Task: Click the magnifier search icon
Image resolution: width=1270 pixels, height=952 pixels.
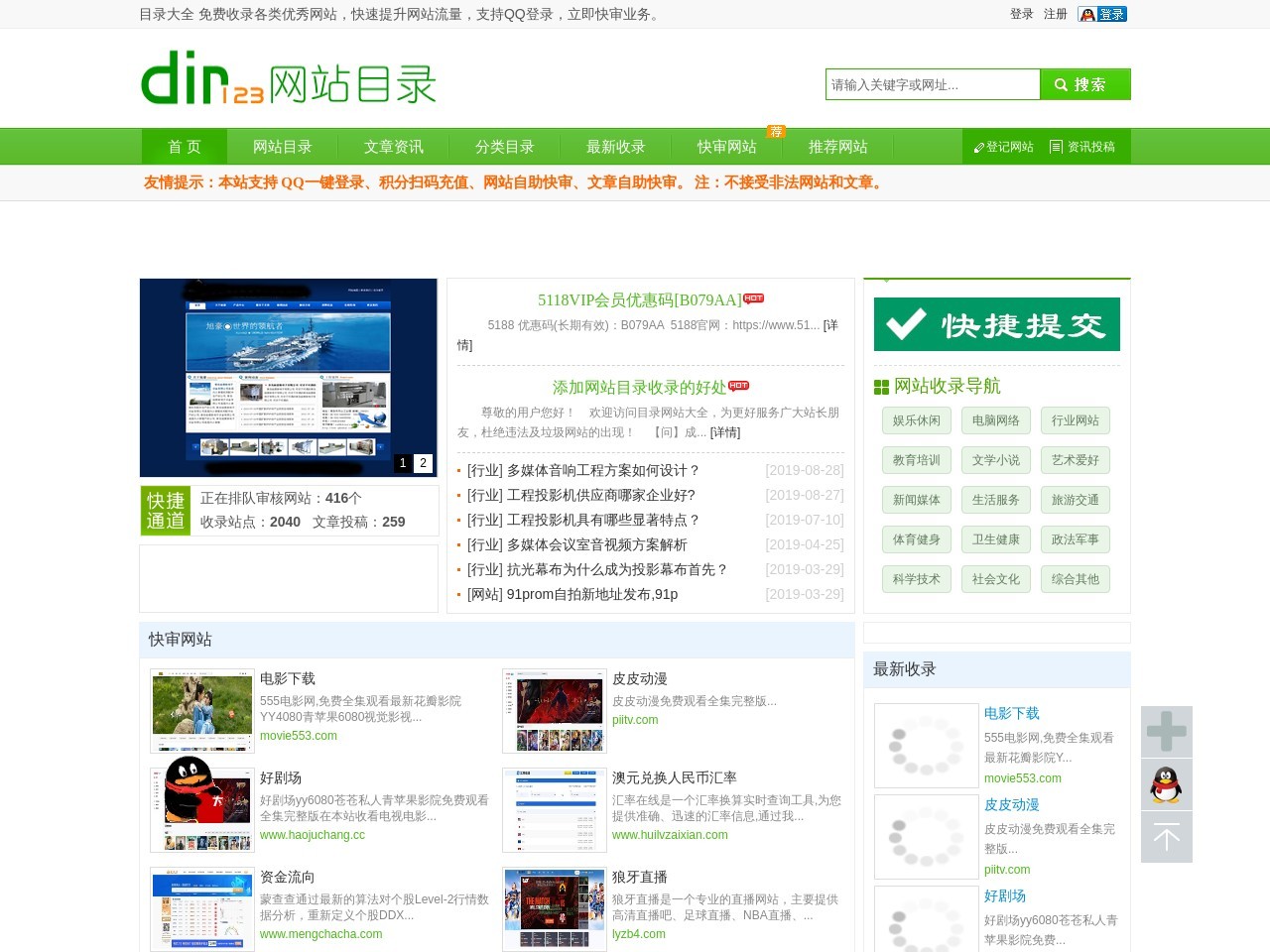Action: [x=1061, y=84]
